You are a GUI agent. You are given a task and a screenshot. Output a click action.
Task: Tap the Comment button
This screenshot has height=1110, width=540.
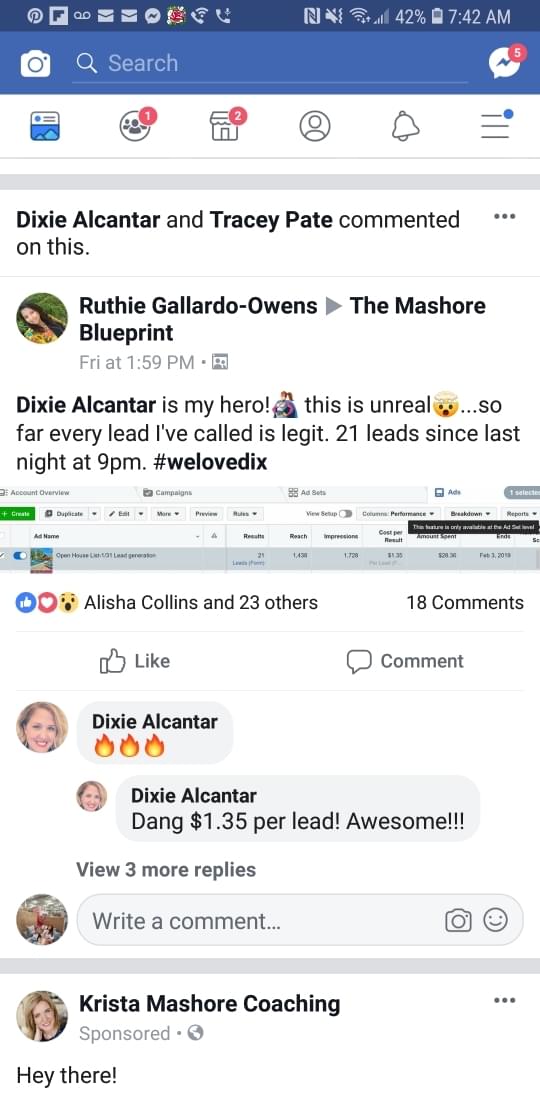tap(405, 661)
